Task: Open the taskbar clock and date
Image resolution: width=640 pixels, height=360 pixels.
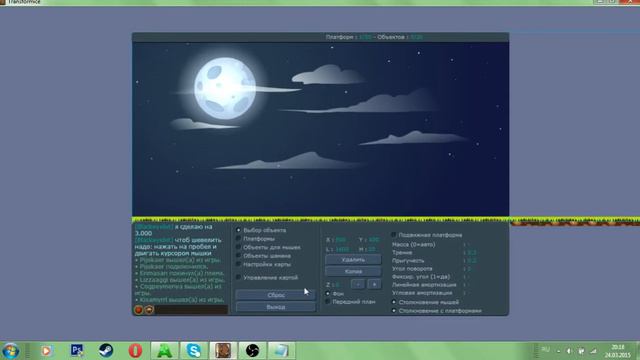Action: pyautogui.click(x=618, y=351)
